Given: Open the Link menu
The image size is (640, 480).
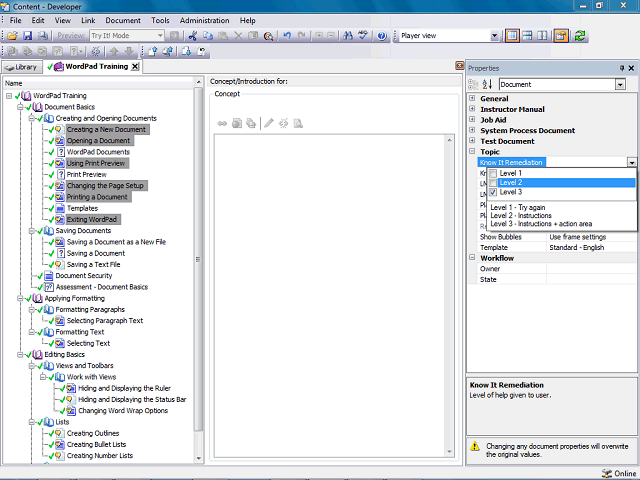Looking at the screenshot, I should tap(88, 20).
